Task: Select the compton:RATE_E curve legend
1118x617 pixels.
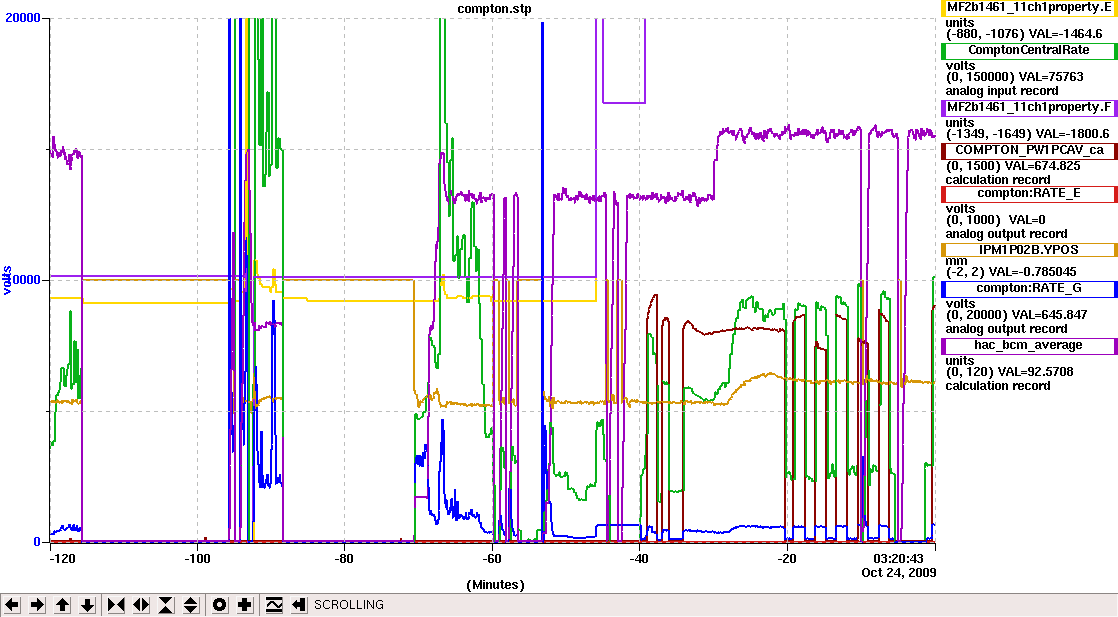Action: (x=1029, y=193)
